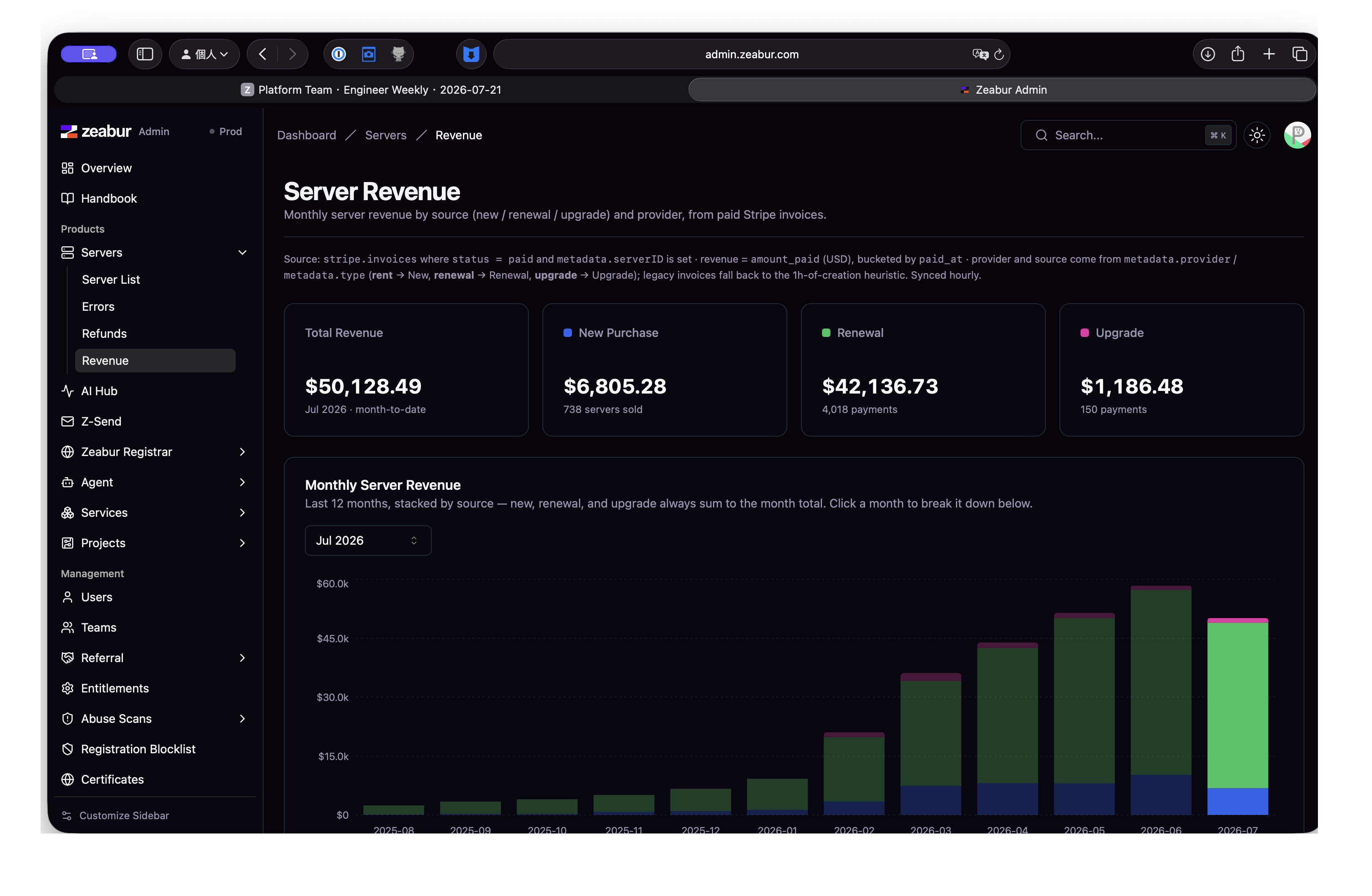The width and height of the screenshot is (1372, 896).
Task: Click Customize Sidebar
Action: pos(115,815)
